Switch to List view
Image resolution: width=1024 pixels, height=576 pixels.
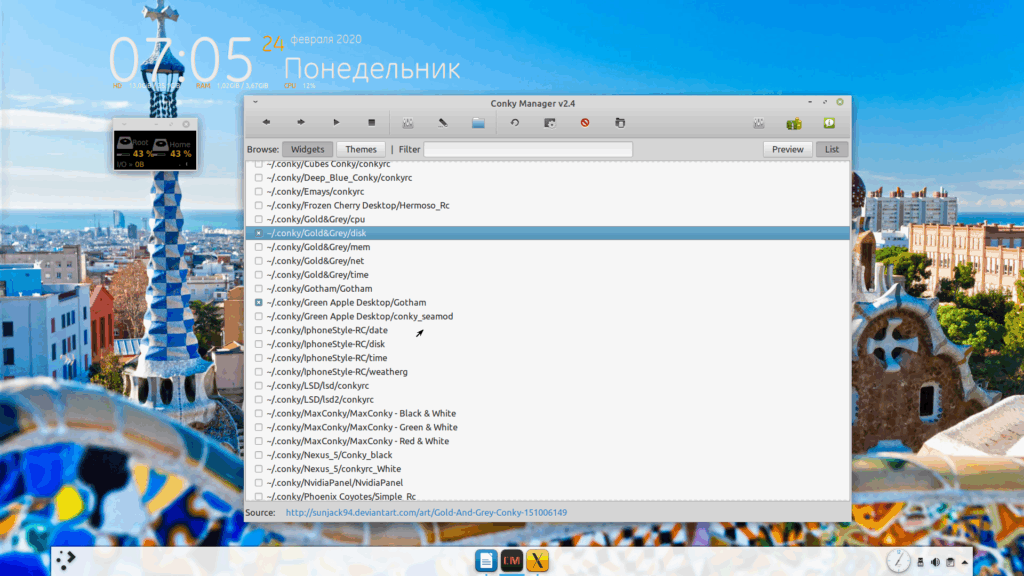831,150
